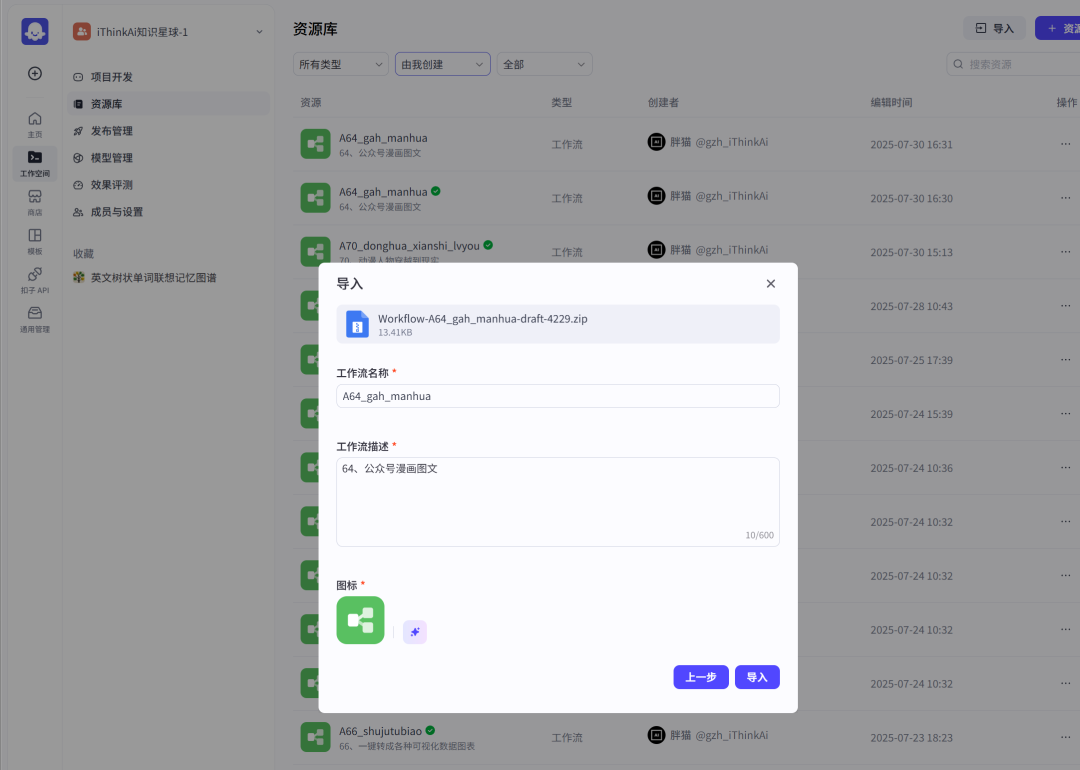Click the search magnifier icon
Image resolution: width=1080 pixels, height=770 pixels.
(x=958, y=64)
